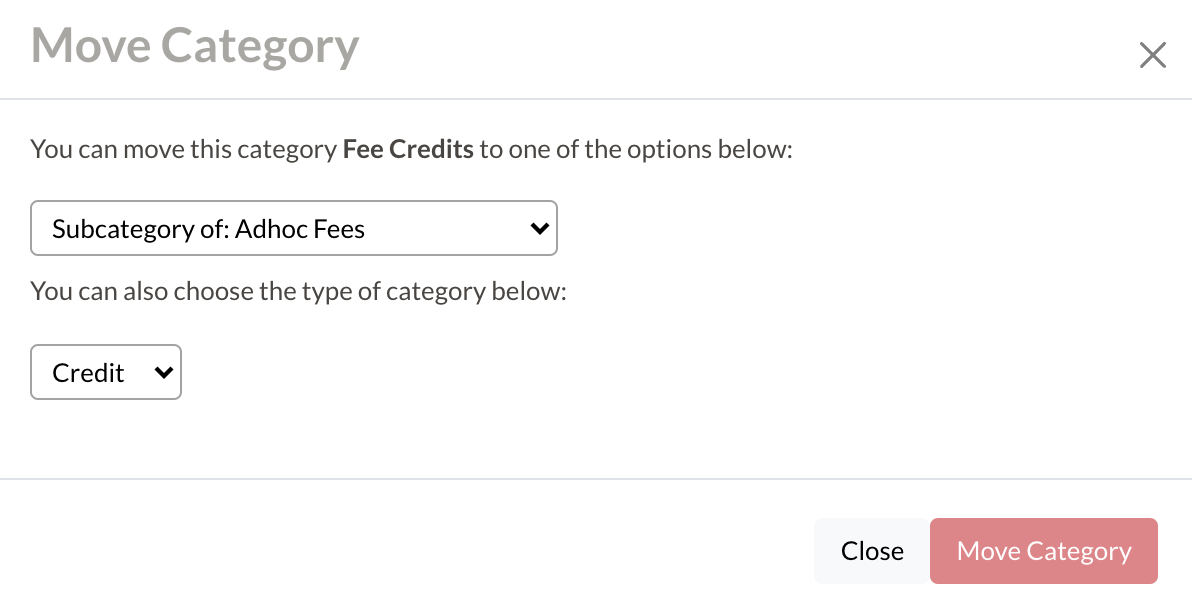Click the Move Category dialog title
The height and width of the screenshot is (614, 1192).
coord(194,45)
